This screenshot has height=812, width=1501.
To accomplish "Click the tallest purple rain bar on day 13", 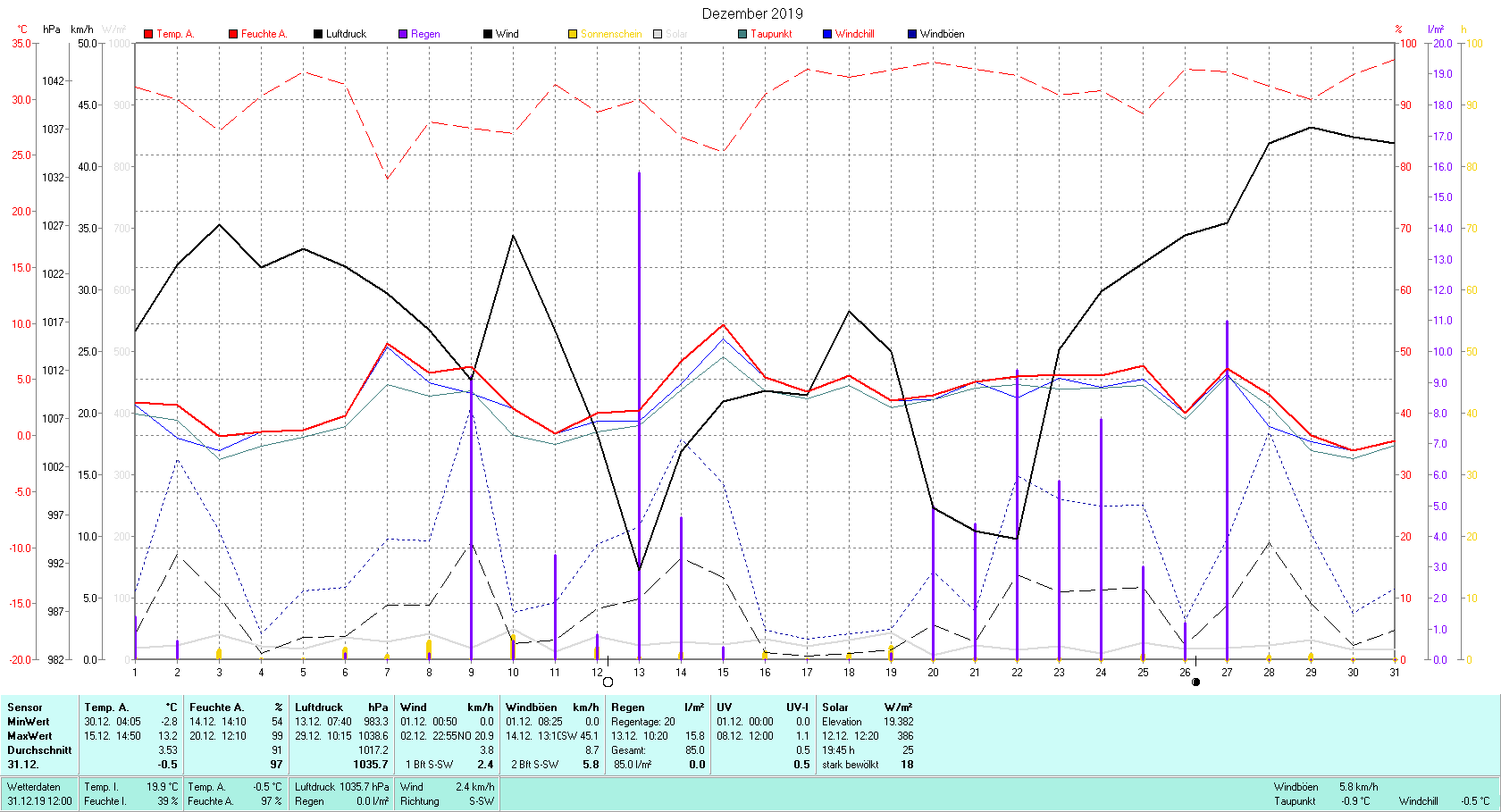I will 639,415.
